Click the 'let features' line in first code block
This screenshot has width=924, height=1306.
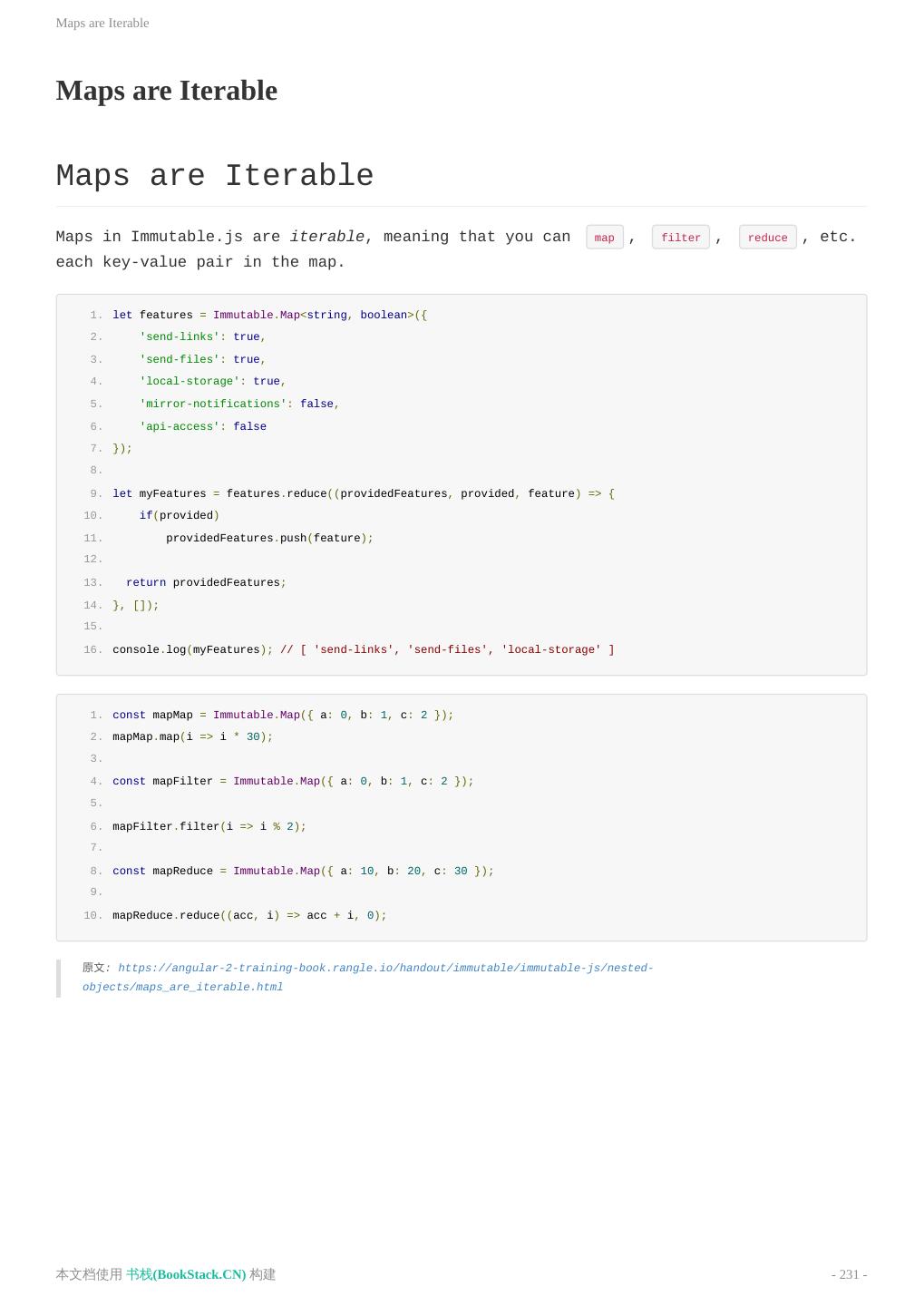point(269,316)
